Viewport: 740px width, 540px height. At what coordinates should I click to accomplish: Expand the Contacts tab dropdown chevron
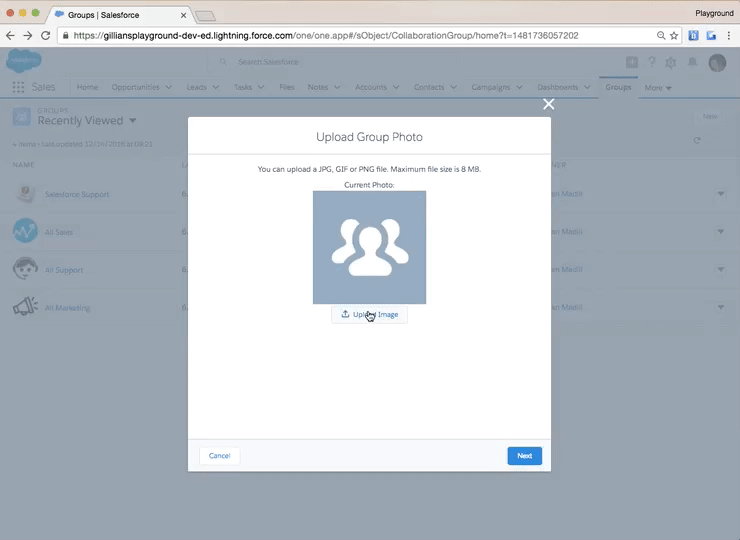[x=454, y=87]
